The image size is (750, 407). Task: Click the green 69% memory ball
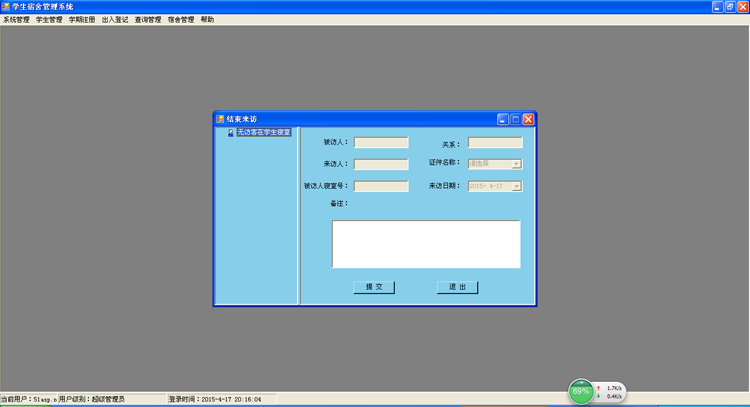click(x=581, y=392)
